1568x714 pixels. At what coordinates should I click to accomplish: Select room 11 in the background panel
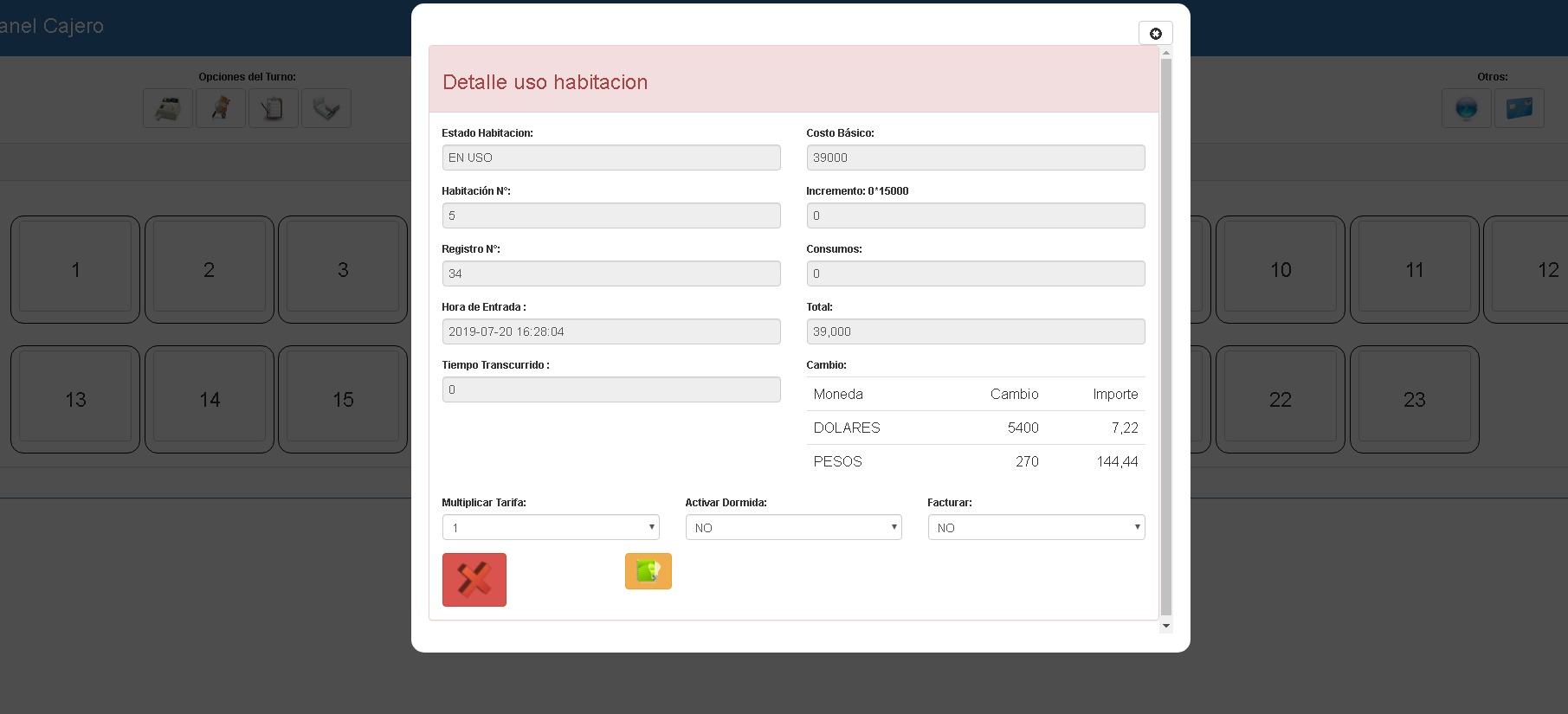(x=1415, y=269)
